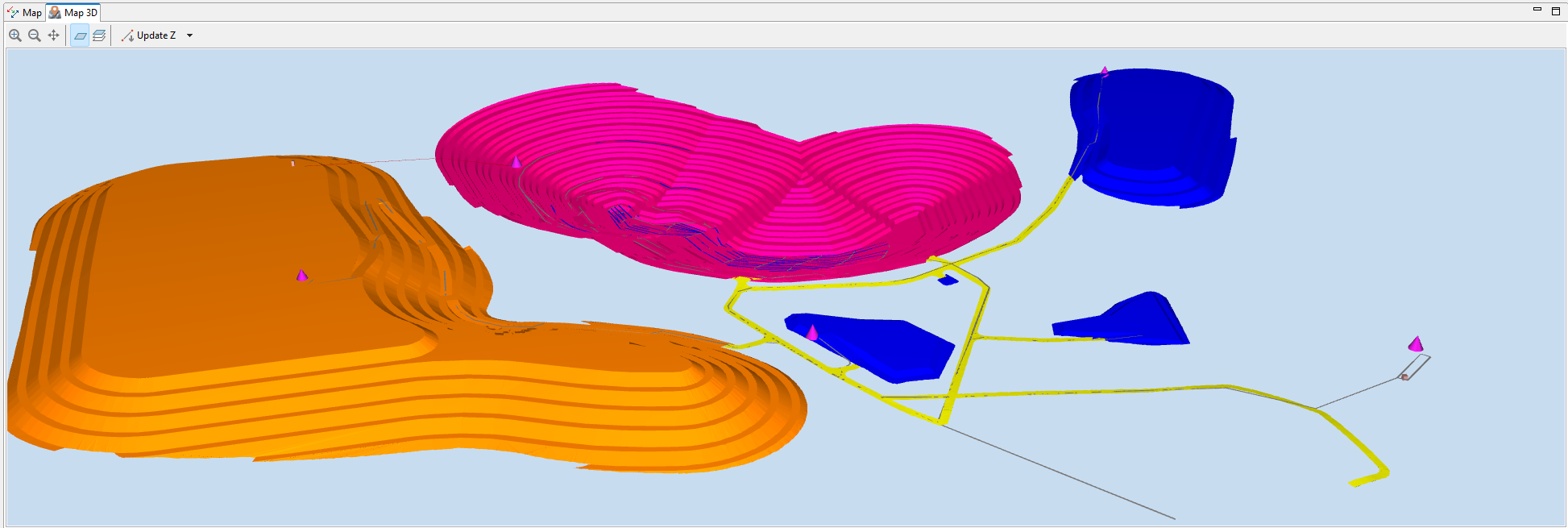Image resolution: width=1568 pixels, height=528 pixels.
Task: Click the magenta marker on the orange pit
Action: pyautogui.click(x=302, y=275)
